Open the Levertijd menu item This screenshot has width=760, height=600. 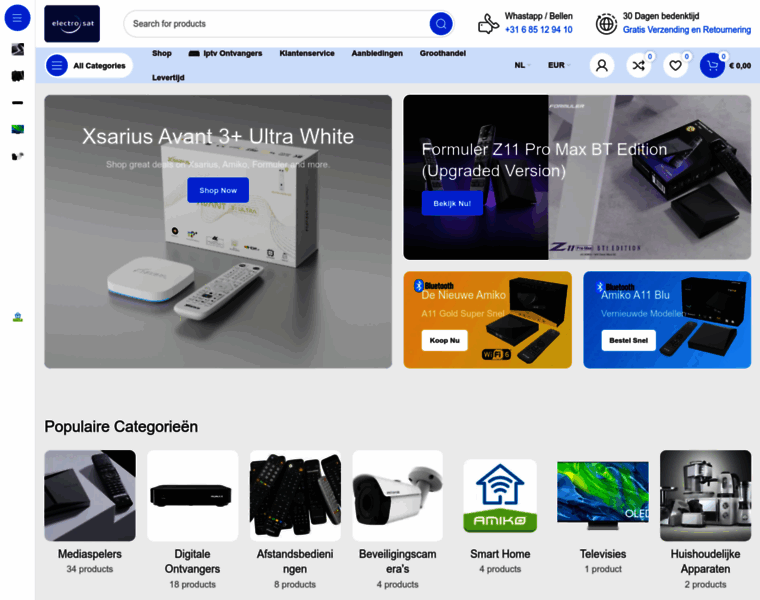click(168, 78)
